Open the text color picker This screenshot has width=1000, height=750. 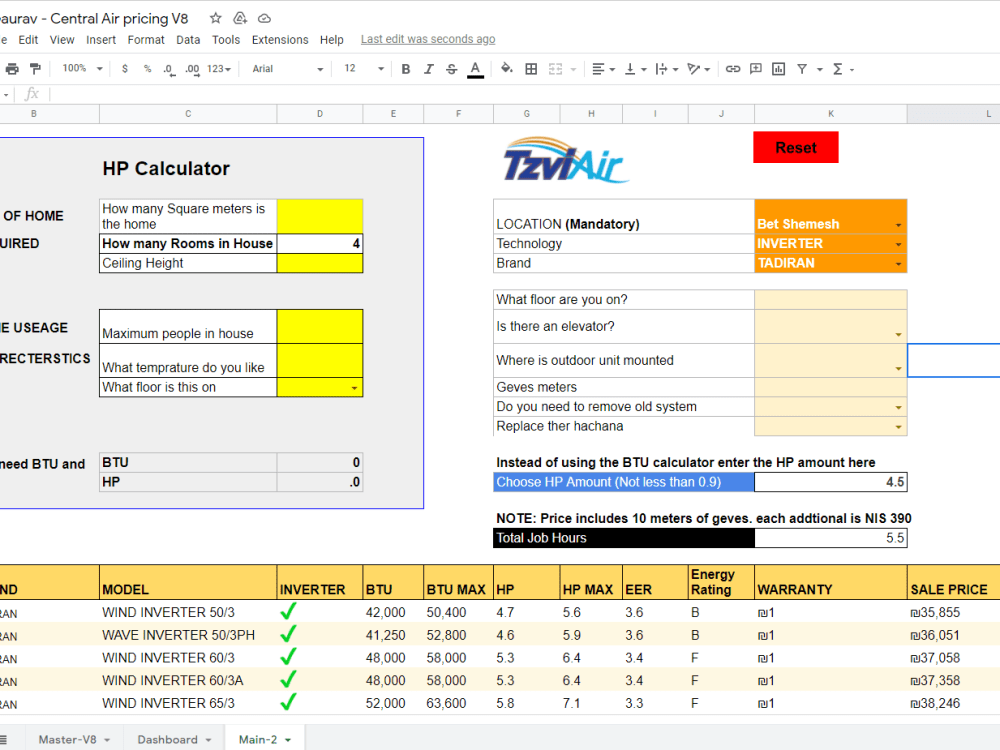point(474,68)
